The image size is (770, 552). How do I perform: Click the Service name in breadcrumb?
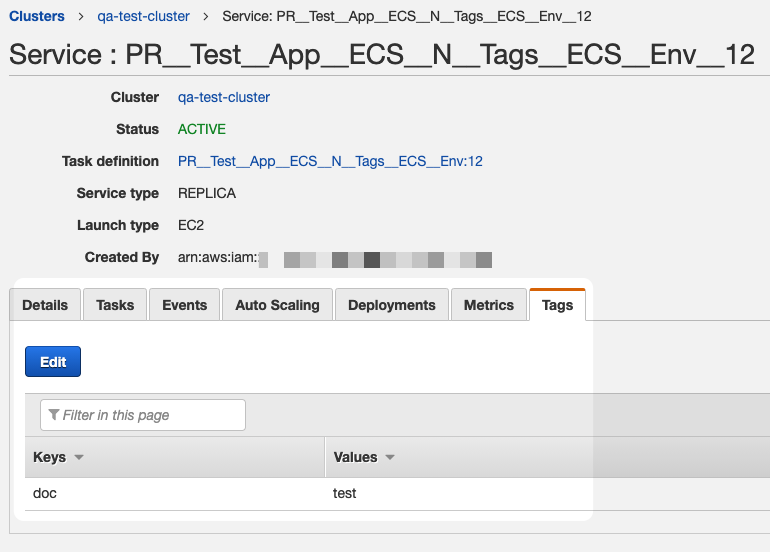point(407,16)
